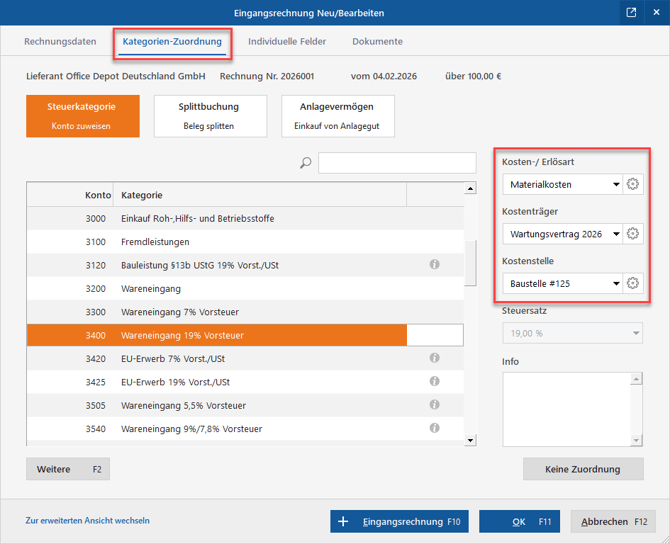Show info icon for EU-Erwerb 19% row

[x=435, y=381]
